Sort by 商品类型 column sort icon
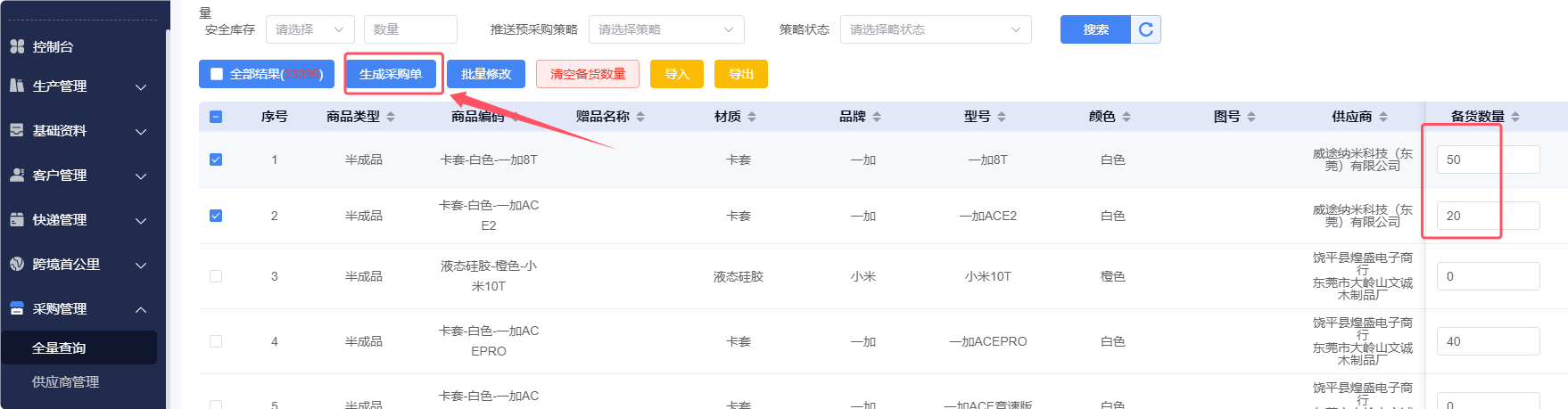Viewport: 1568px width, 409px height. [x=391, y=117]
